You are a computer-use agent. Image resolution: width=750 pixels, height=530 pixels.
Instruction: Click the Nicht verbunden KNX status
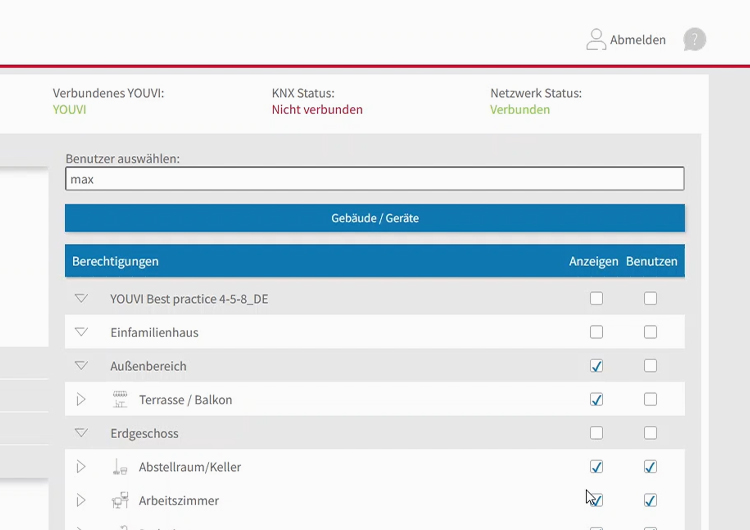(x=317, y=110)
